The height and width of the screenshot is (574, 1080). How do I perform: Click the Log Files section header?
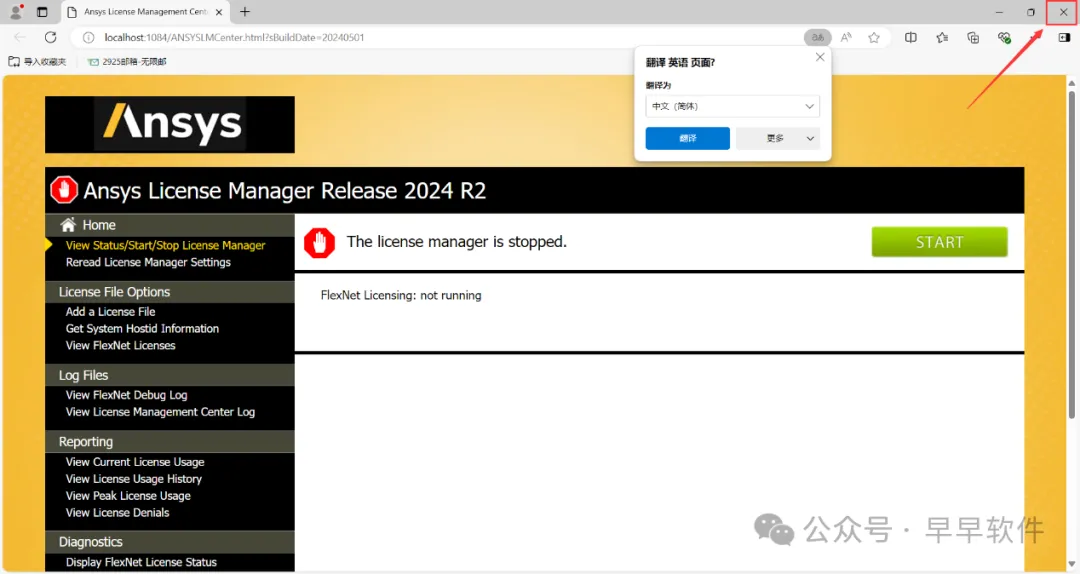pyautogui.click(x=169, y=375)
